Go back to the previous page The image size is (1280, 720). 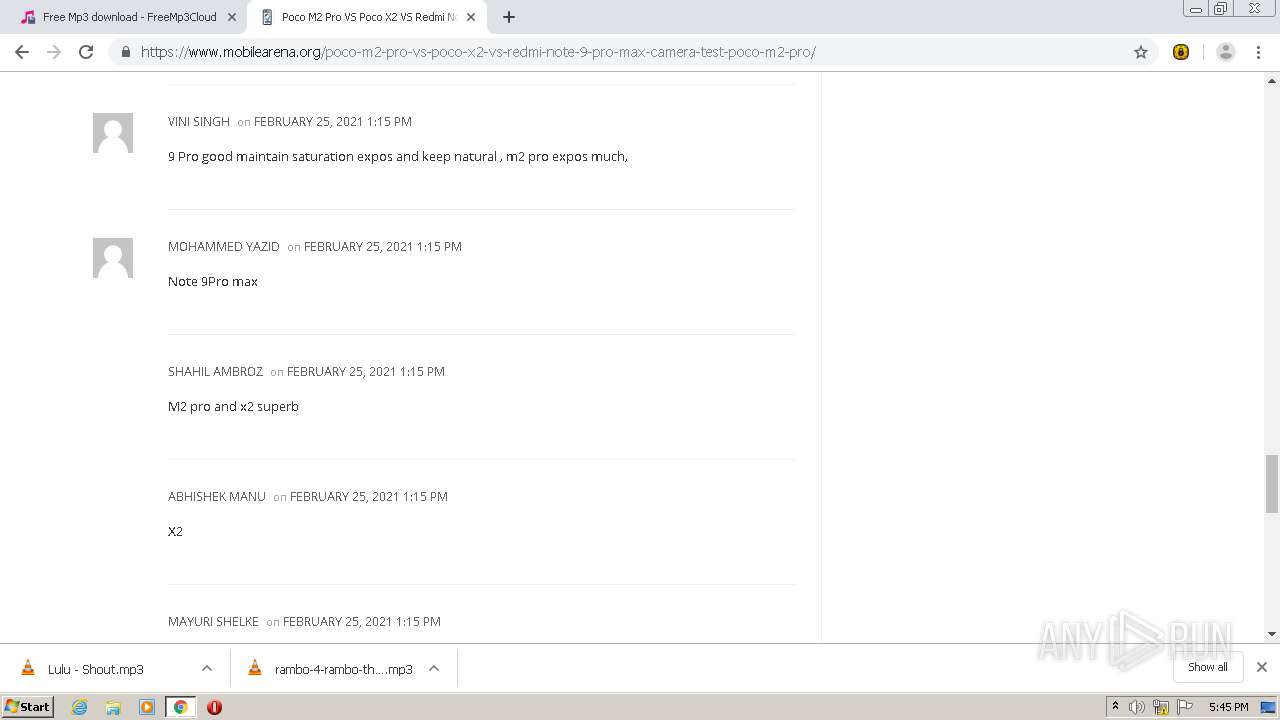(x=22, y=52)
